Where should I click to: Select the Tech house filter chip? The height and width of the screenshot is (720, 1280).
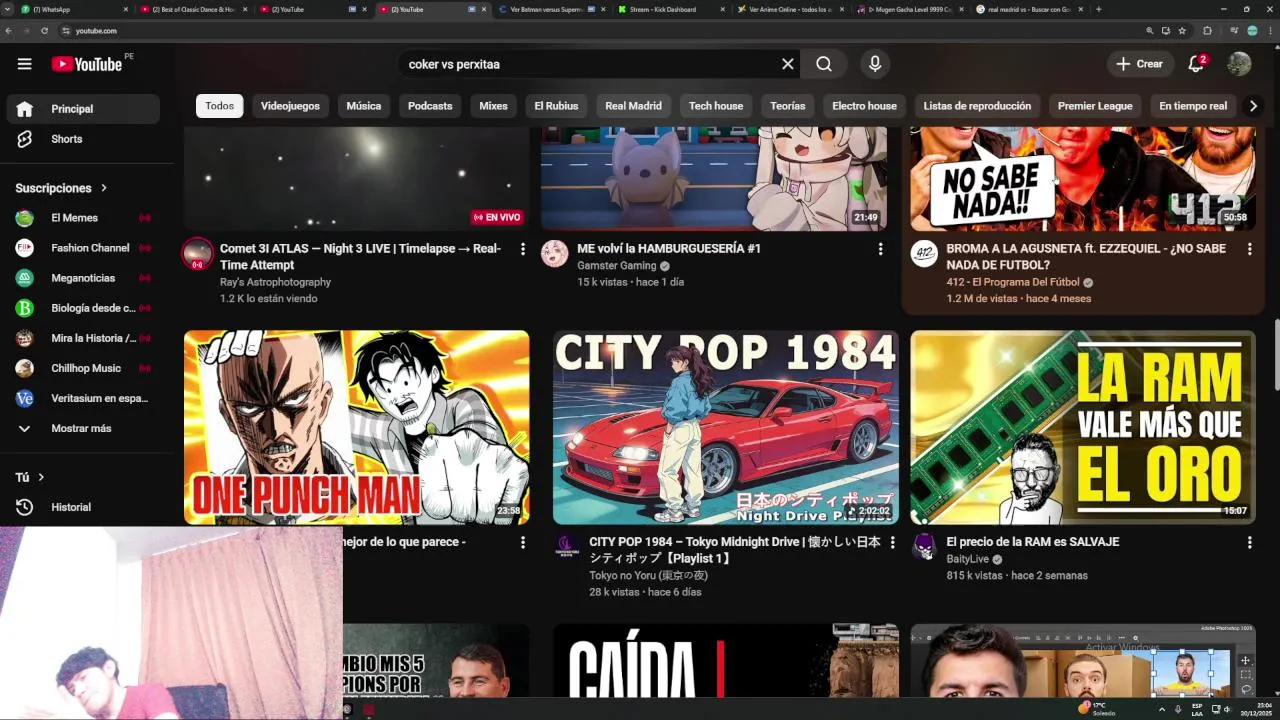click(716, 106)
